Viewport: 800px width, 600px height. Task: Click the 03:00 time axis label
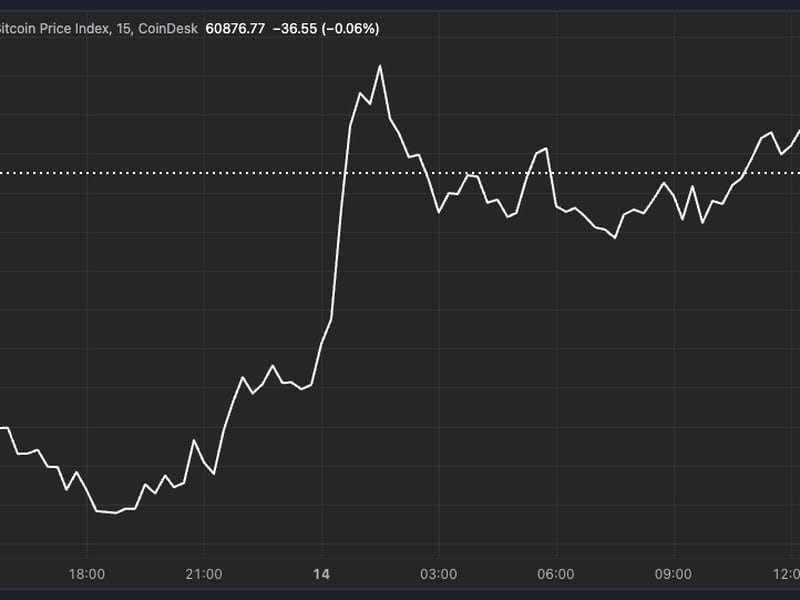(438, 575)
